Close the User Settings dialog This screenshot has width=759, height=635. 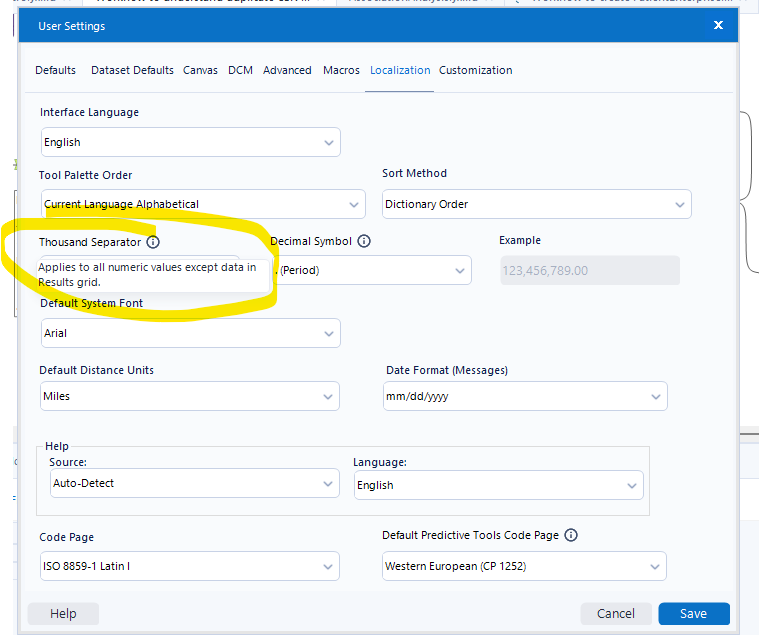tap(718, 25)
